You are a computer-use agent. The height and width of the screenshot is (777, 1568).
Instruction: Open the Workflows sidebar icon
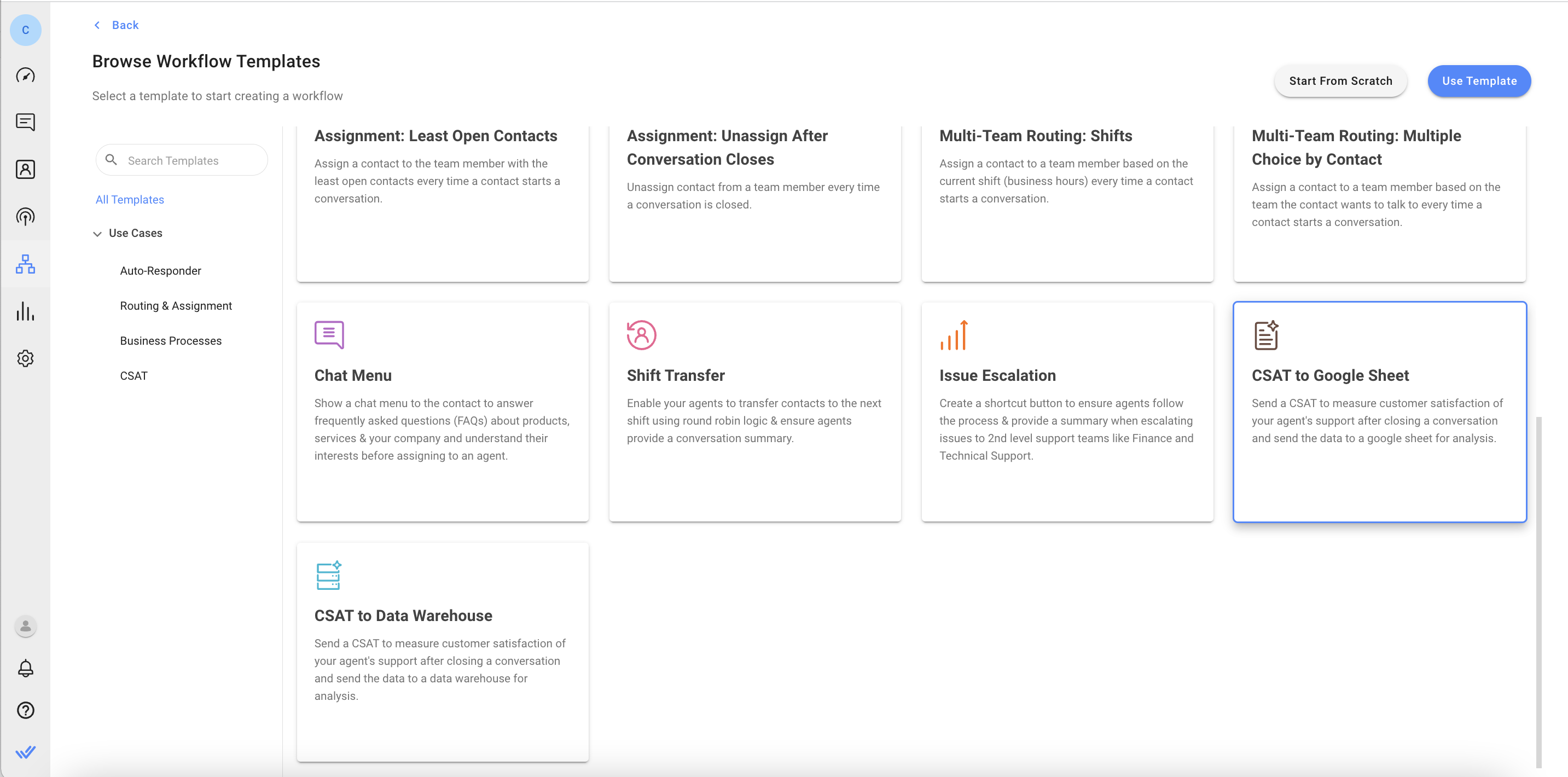[25, 264]
